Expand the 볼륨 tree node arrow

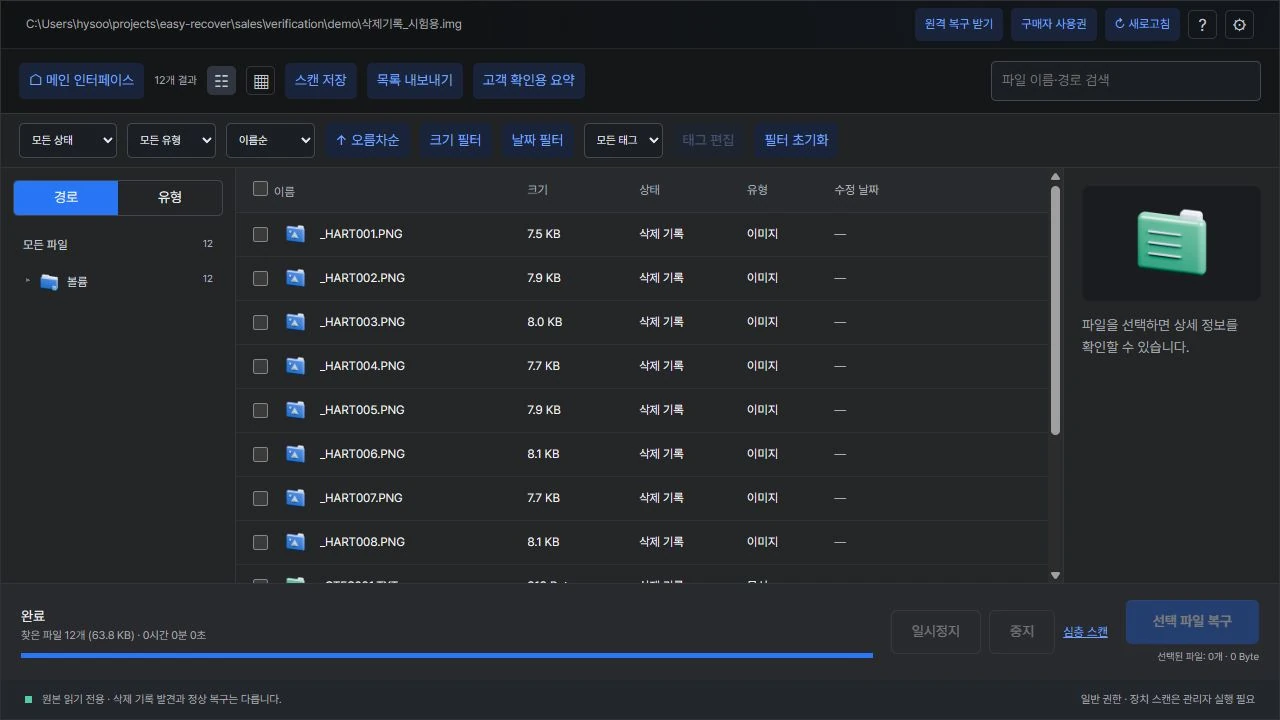(x=28, y=282)
